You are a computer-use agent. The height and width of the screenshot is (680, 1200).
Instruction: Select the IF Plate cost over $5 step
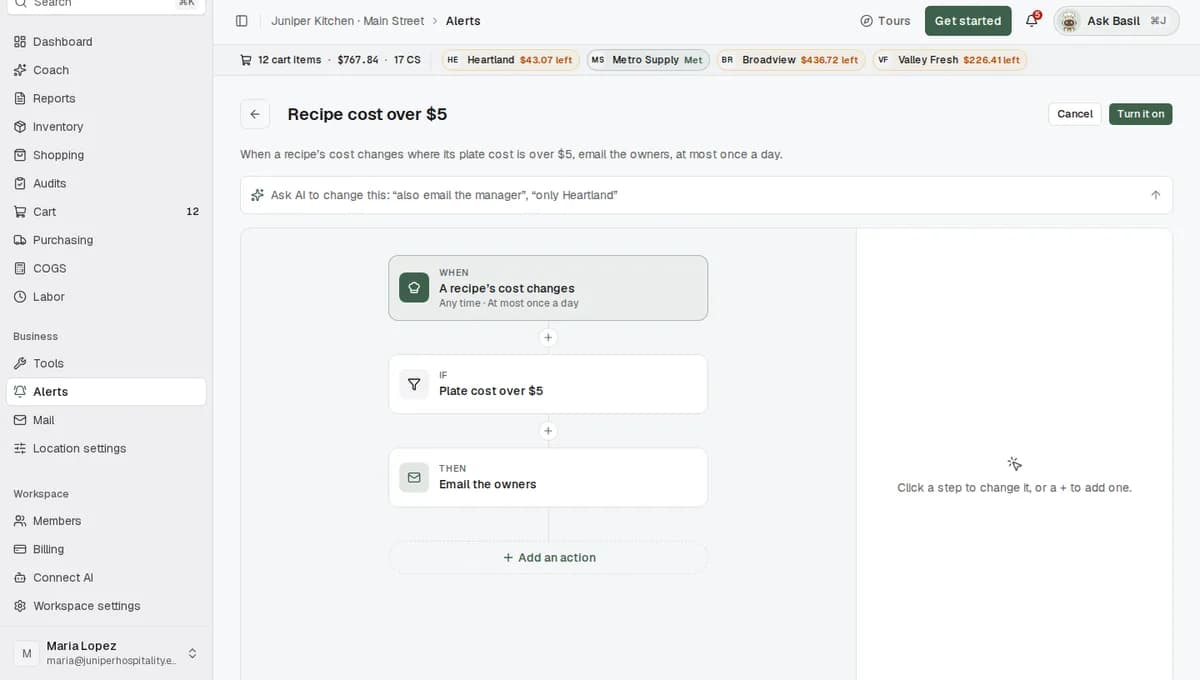point(548,384)
